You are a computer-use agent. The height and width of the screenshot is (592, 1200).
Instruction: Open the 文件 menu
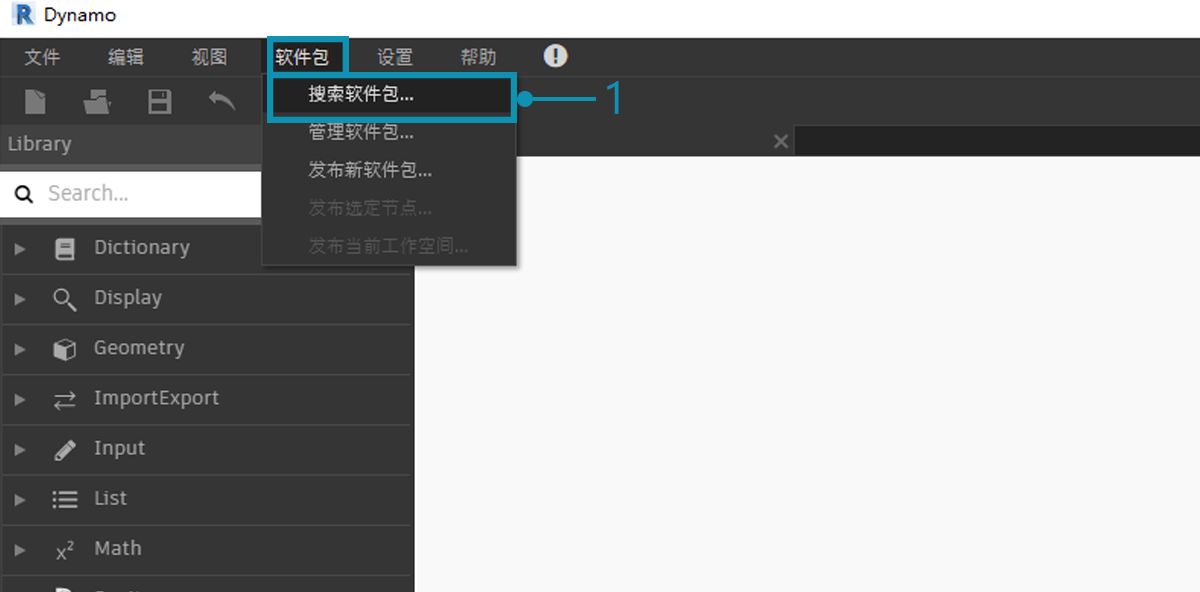pos(42,57)
